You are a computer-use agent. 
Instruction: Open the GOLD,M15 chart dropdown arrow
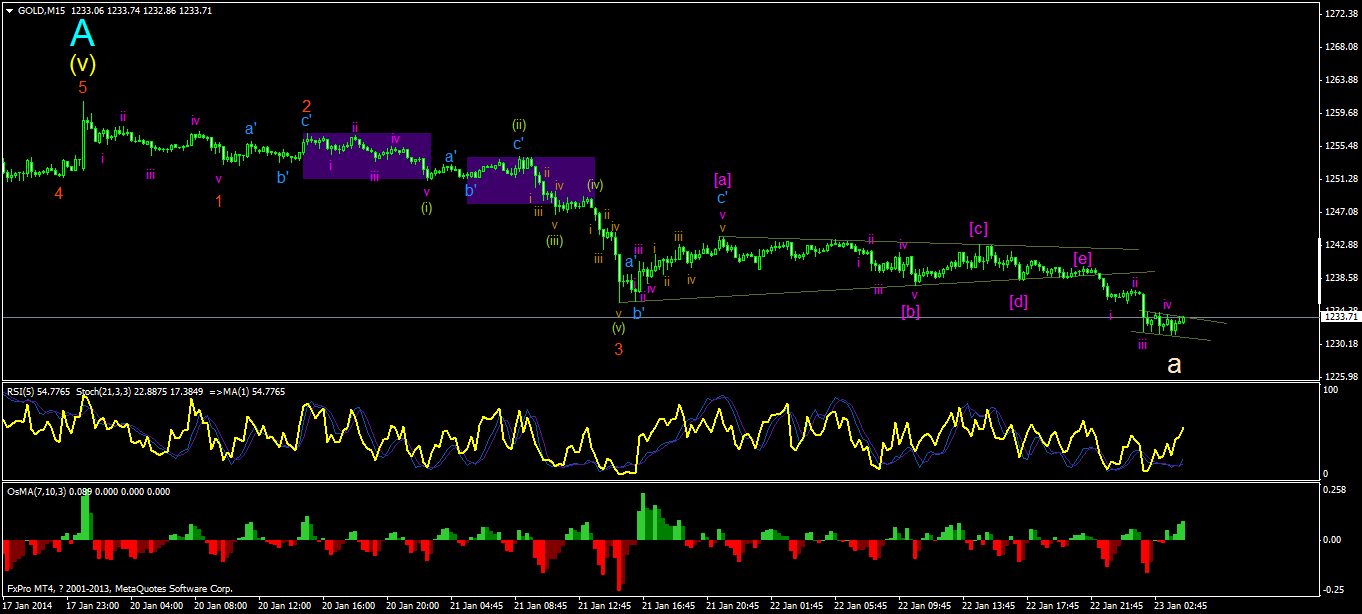11,10
